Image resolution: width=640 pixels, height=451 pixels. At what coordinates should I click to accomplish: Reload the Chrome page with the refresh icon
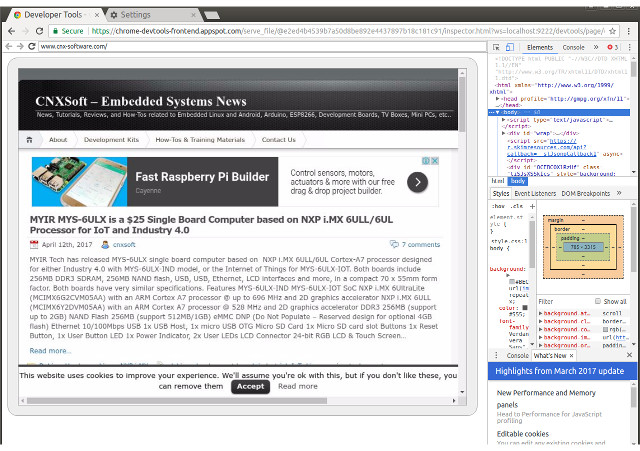(39, 31)
